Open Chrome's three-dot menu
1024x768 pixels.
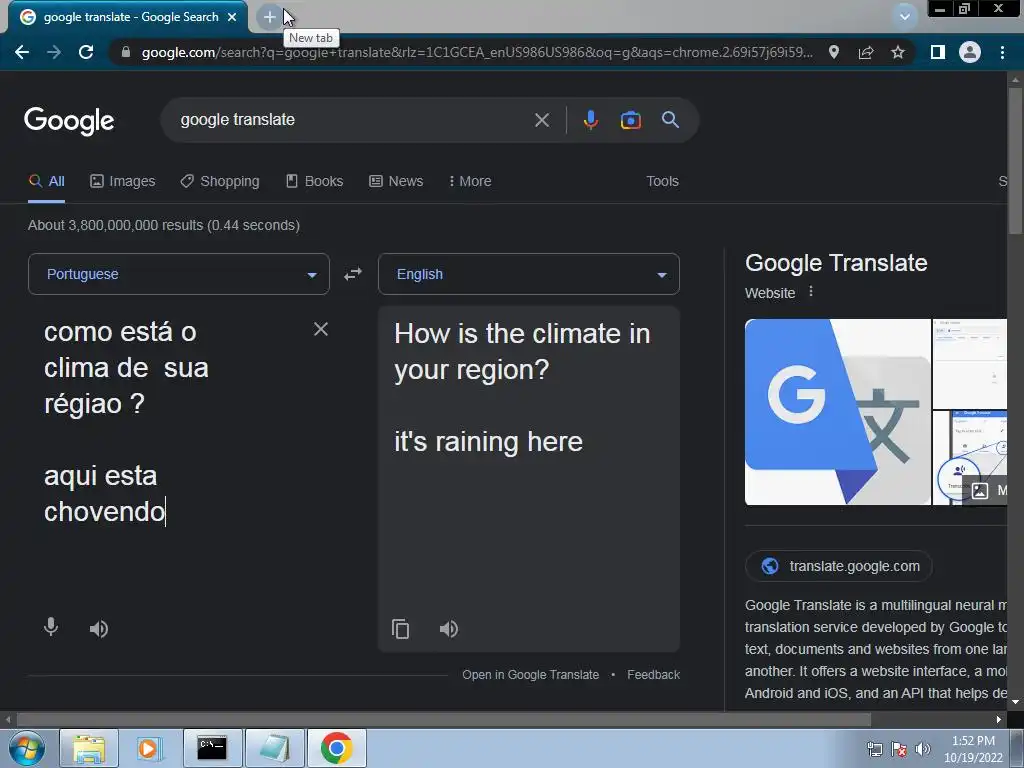pyautogui.click(x=1002, y=52)
